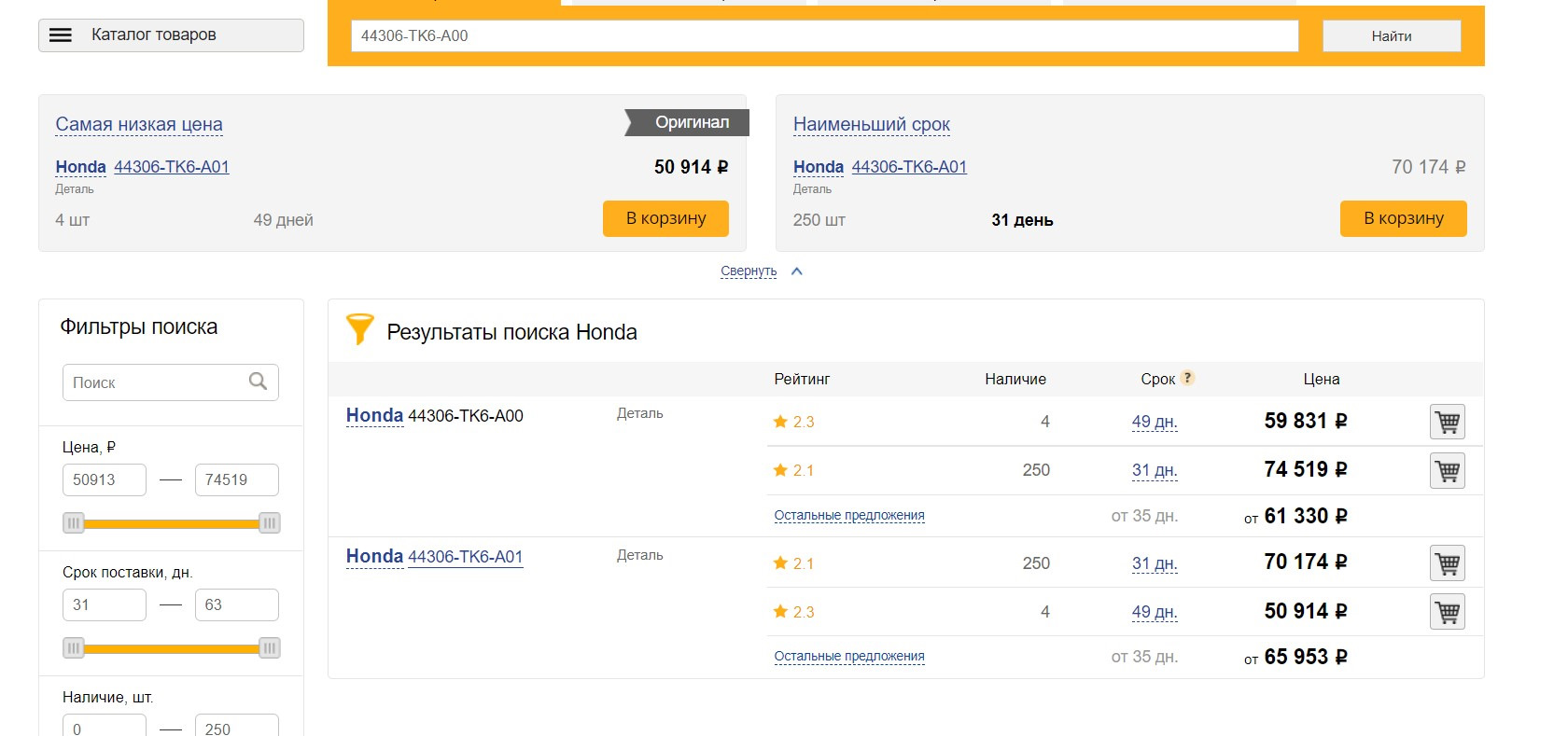Click the right handle of delivery slider
The height and width of the screenshot is (736, 1568).
[x=269, y=648]
